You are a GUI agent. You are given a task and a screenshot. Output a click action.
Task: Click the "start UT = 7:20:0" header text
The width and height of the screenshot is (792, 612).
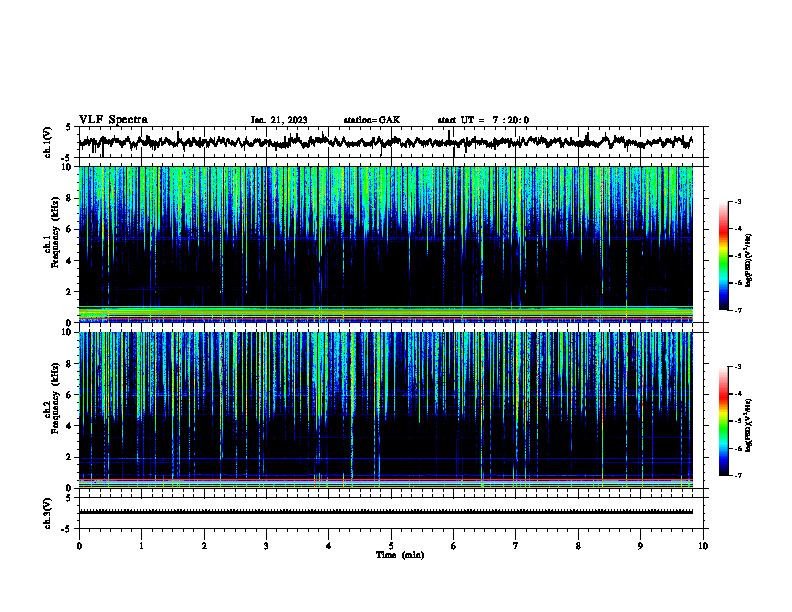point(483,120)
